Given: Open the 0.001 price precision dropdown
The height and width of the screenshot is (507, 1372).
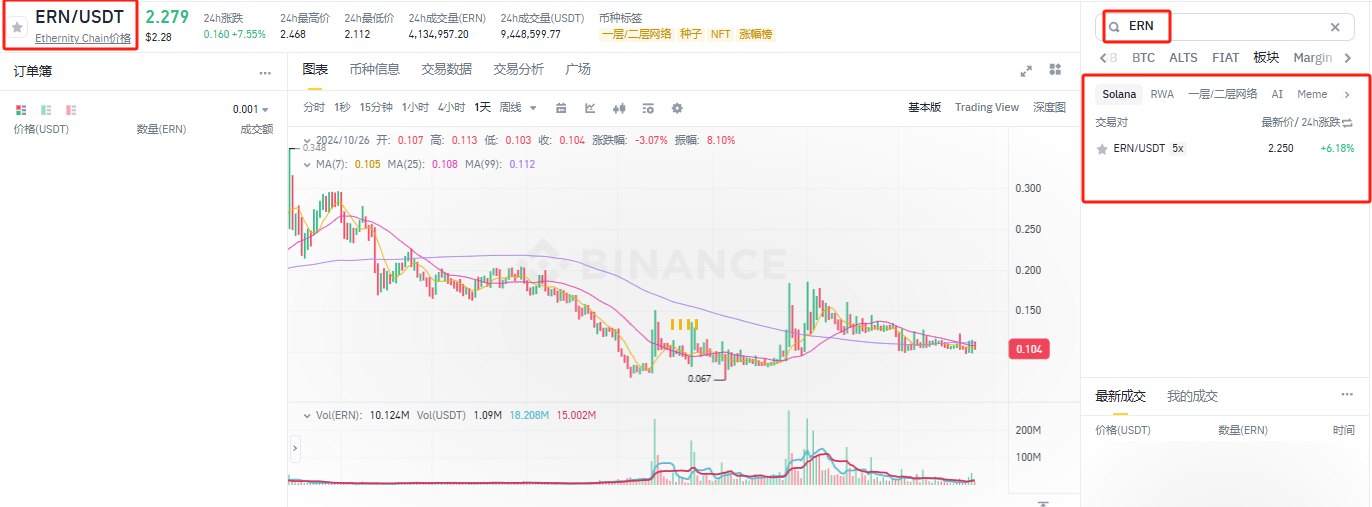Looking at the screenshot, I should pos(251,109).
